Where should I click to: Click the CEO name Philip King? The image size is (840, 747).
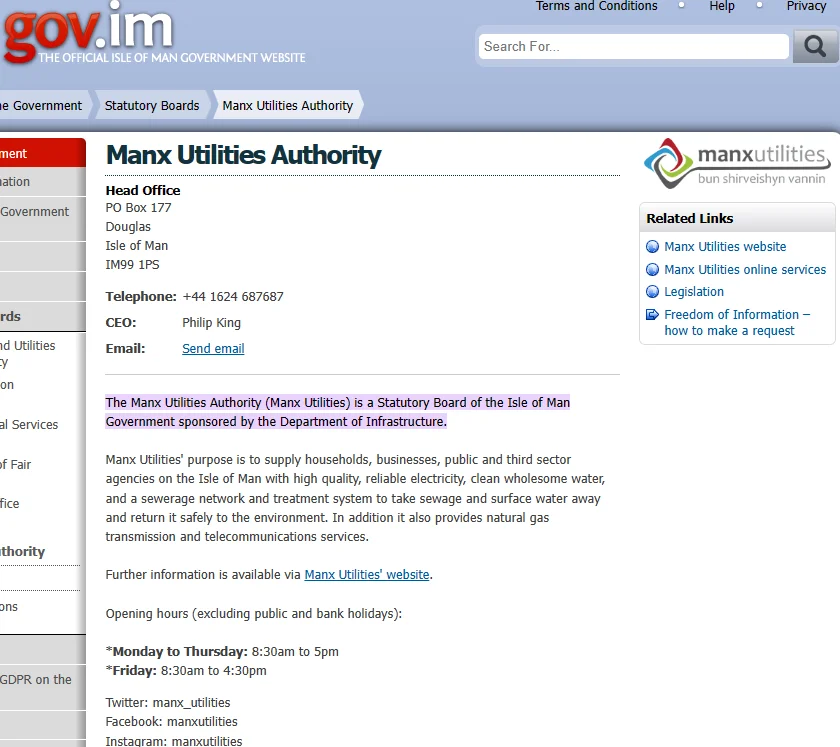[212, 323]
